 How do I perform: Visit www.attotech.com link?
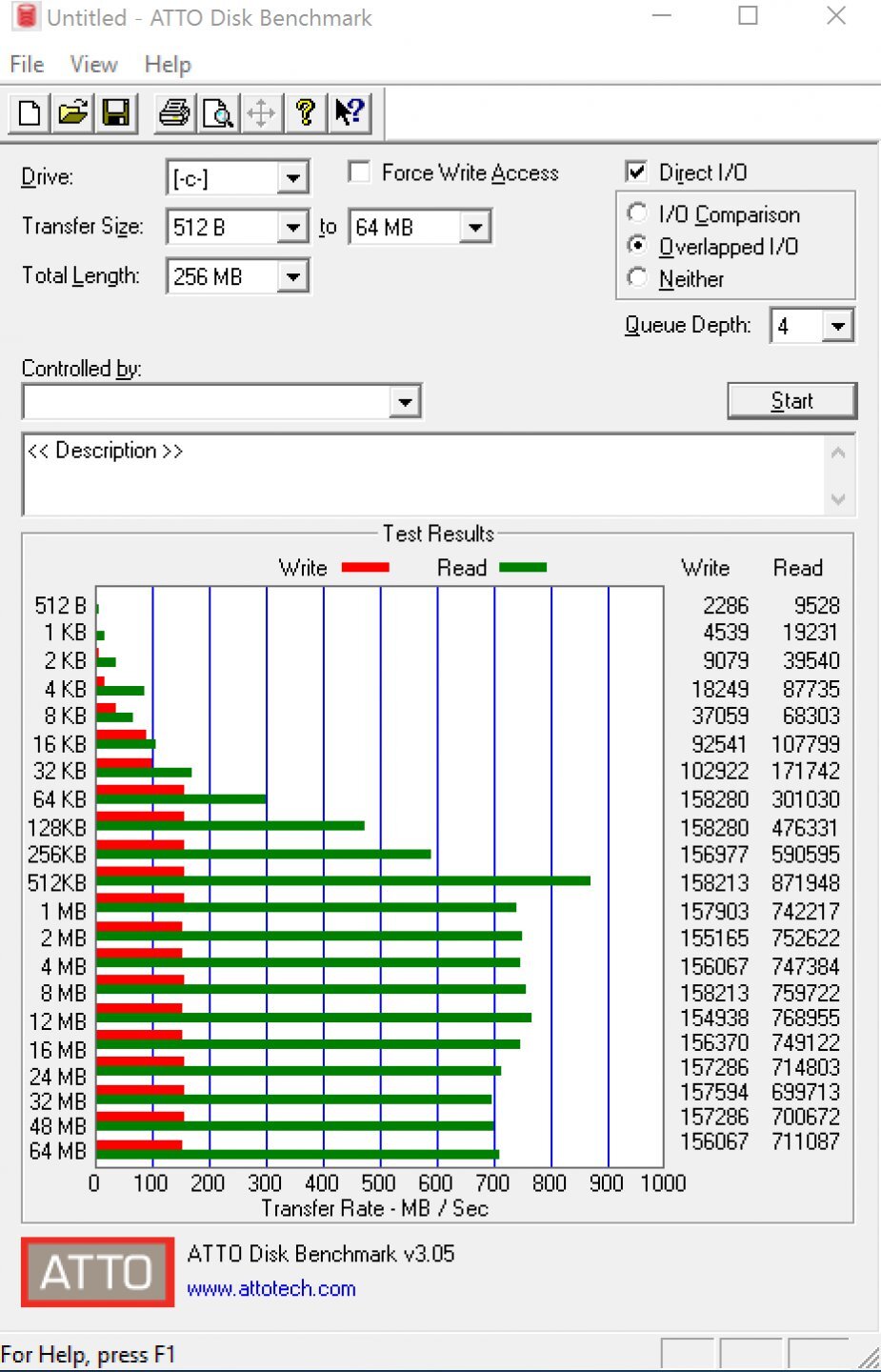click(x=271, y=1289)
